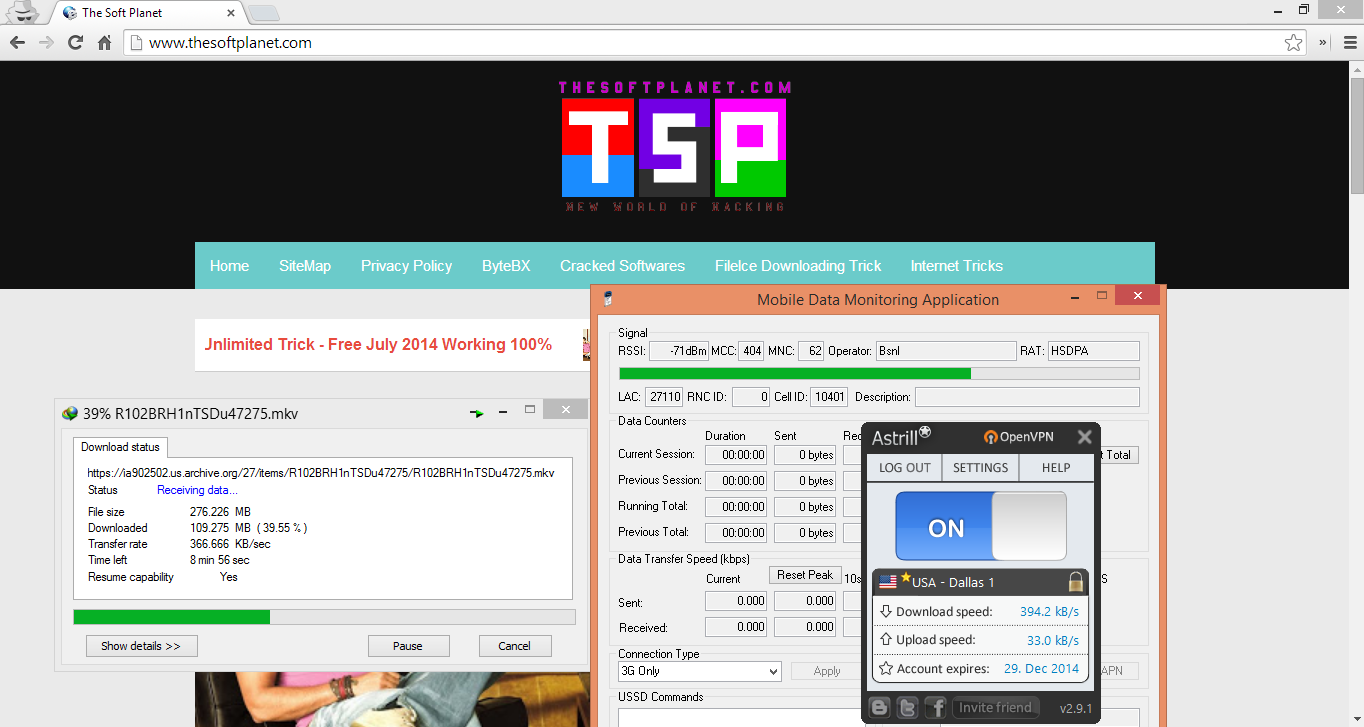Open the FileIce Downloading Trick menu item

click(798, 266)
